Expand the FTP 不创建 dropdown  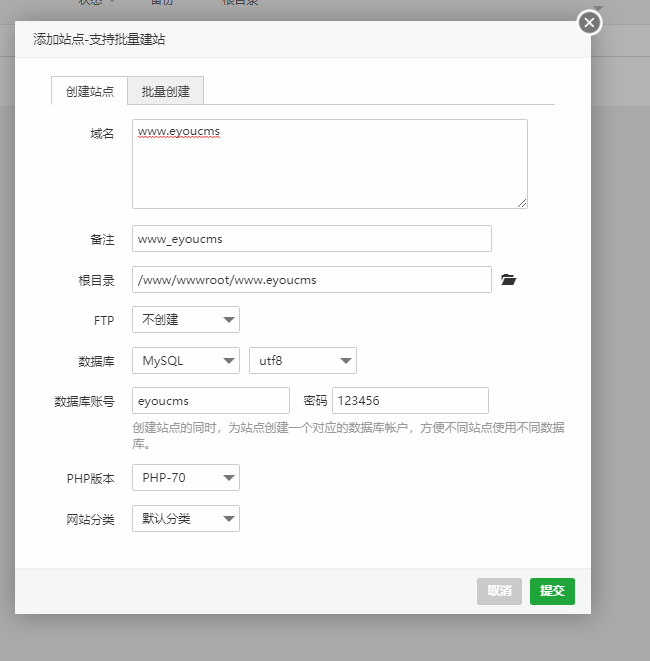click(x=185, y=320)
